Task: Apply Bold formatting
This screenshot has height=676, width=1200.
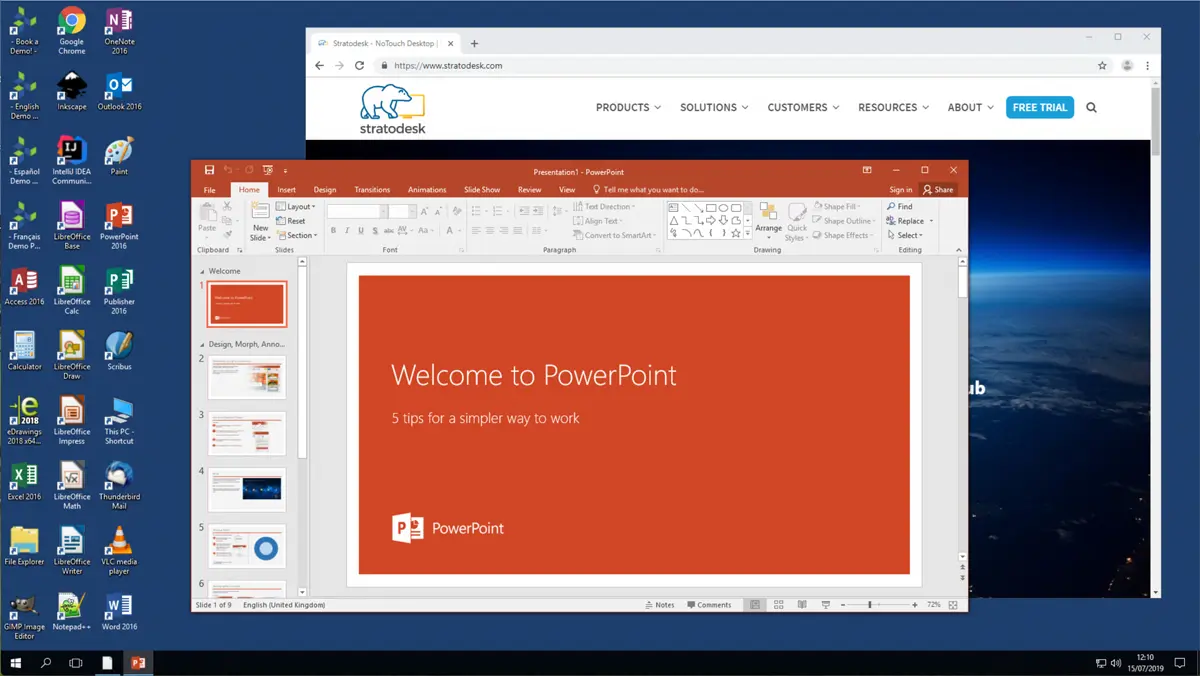Action: [x=333, y=231]
